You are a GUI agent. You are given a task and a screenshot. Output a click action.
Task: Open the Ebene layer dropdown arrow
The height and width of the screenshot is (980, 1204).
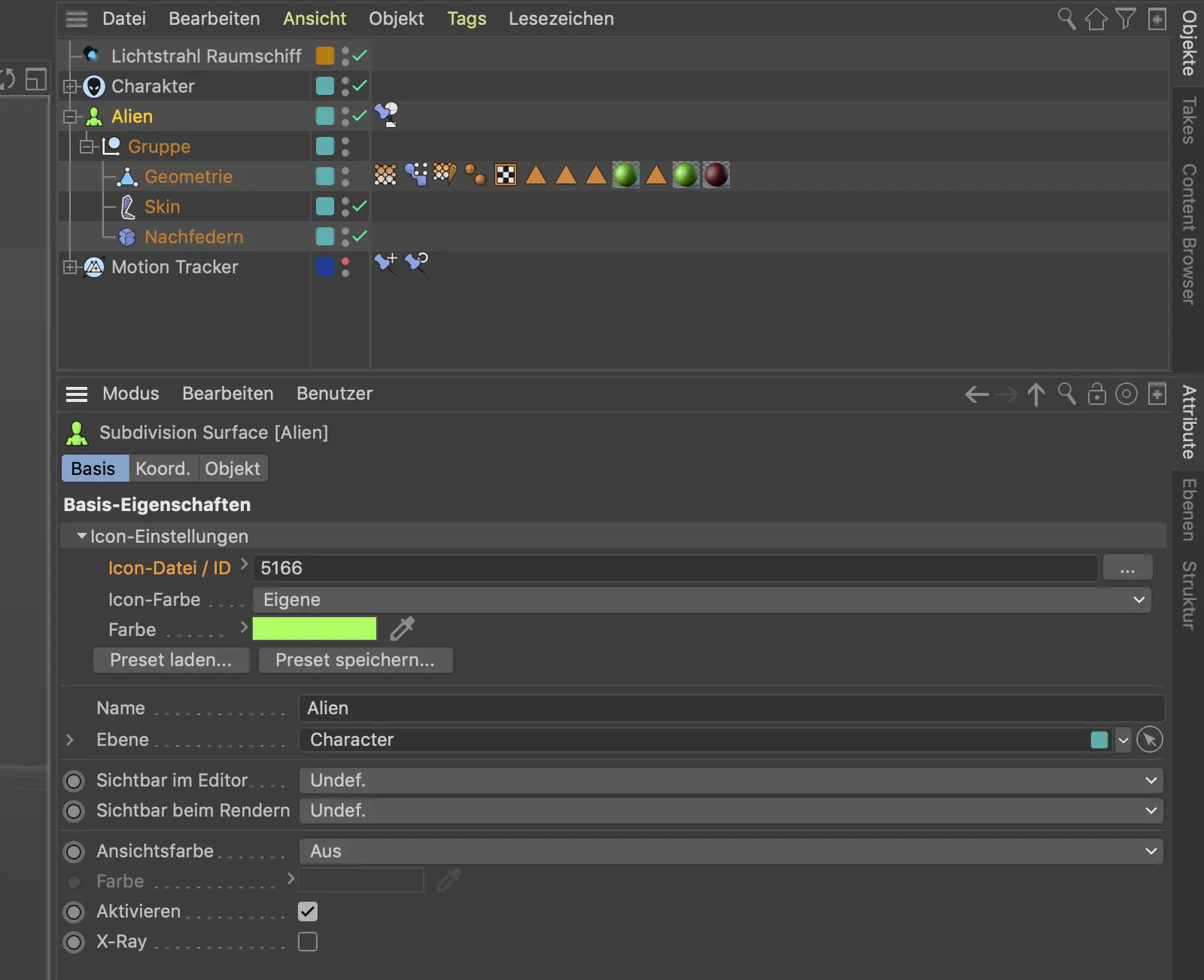[1123, 740]
